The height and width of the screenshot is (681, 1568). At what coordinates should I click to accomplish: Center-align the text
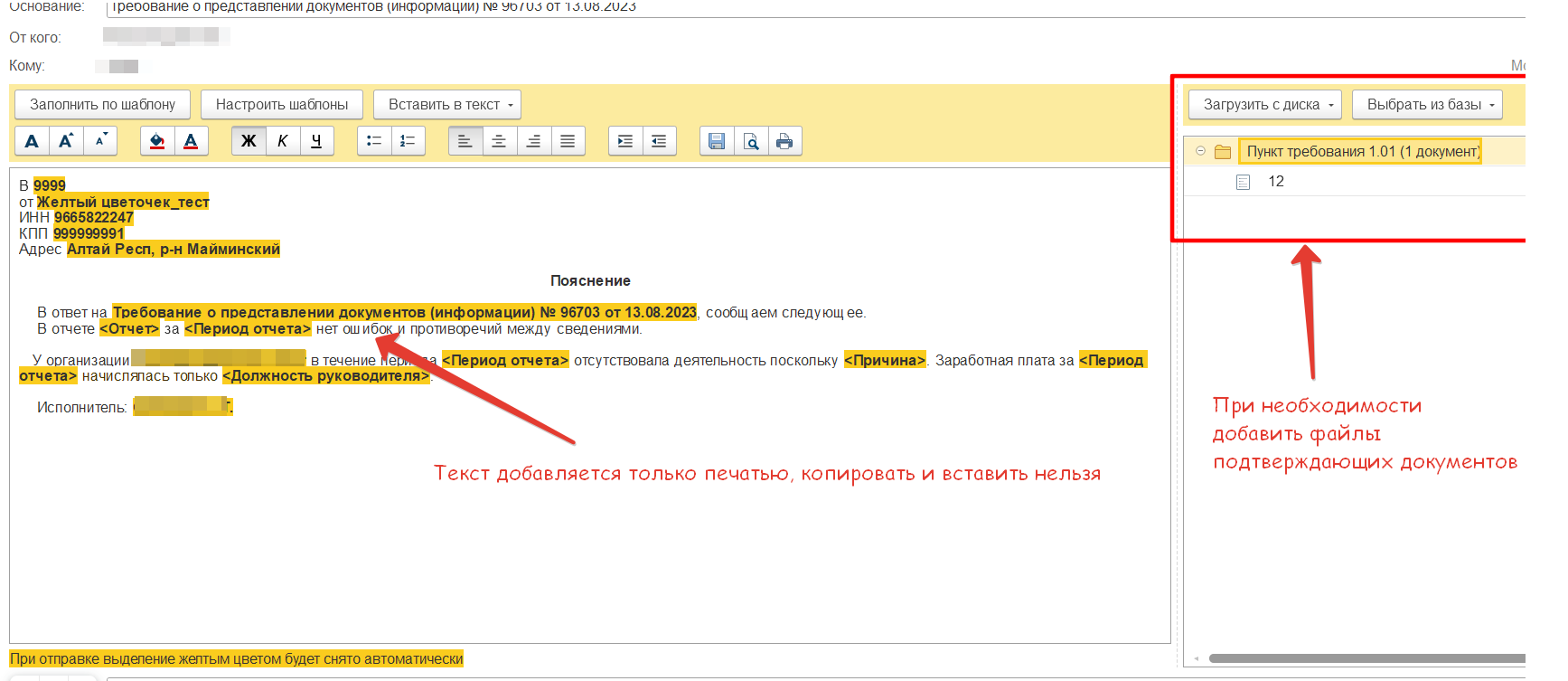pyautogui.click(x=499, y=141)
